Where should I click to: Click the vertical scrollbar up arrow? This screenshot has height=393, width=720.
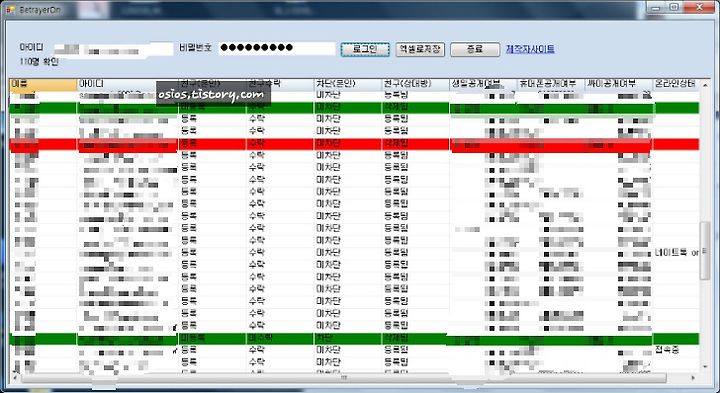coord(705,85)
